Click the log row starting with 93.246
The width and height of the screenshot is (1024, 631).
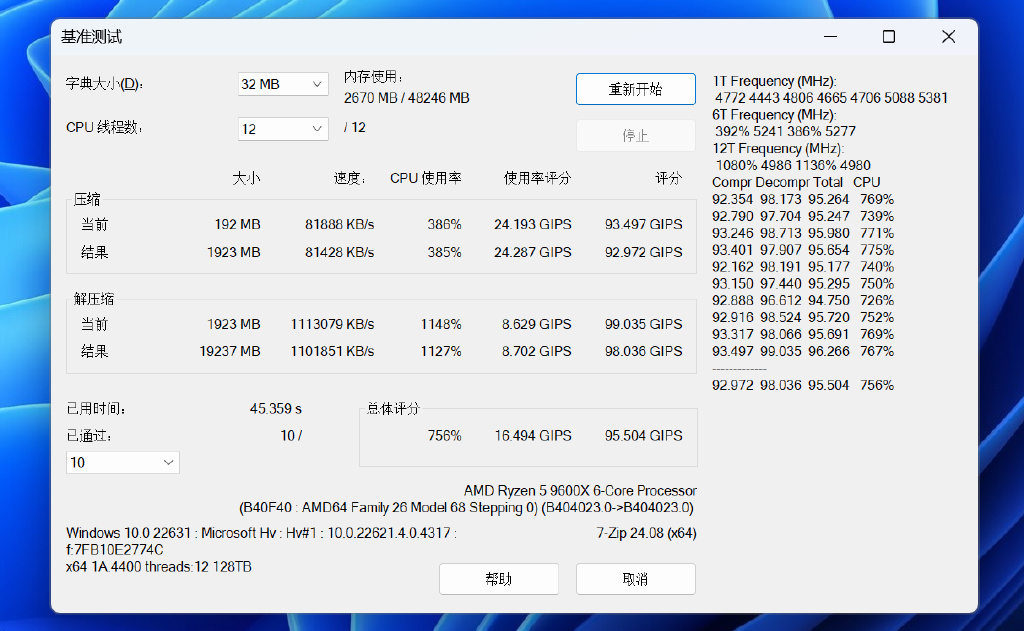coord(803,233)
